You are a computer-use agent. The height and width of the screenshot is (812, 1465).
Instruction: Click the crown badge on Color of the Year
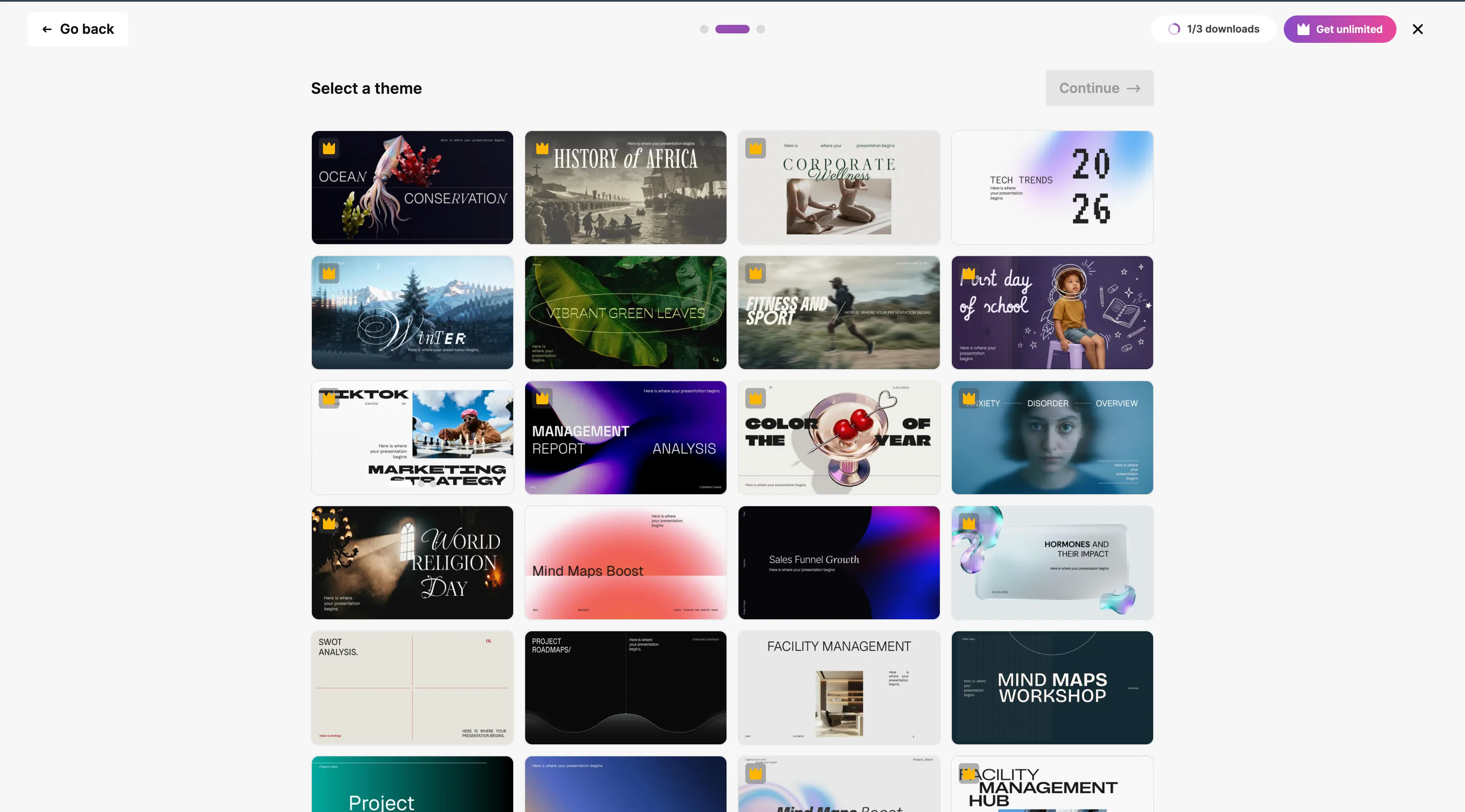pyautogui.click(x=755, y=398)
